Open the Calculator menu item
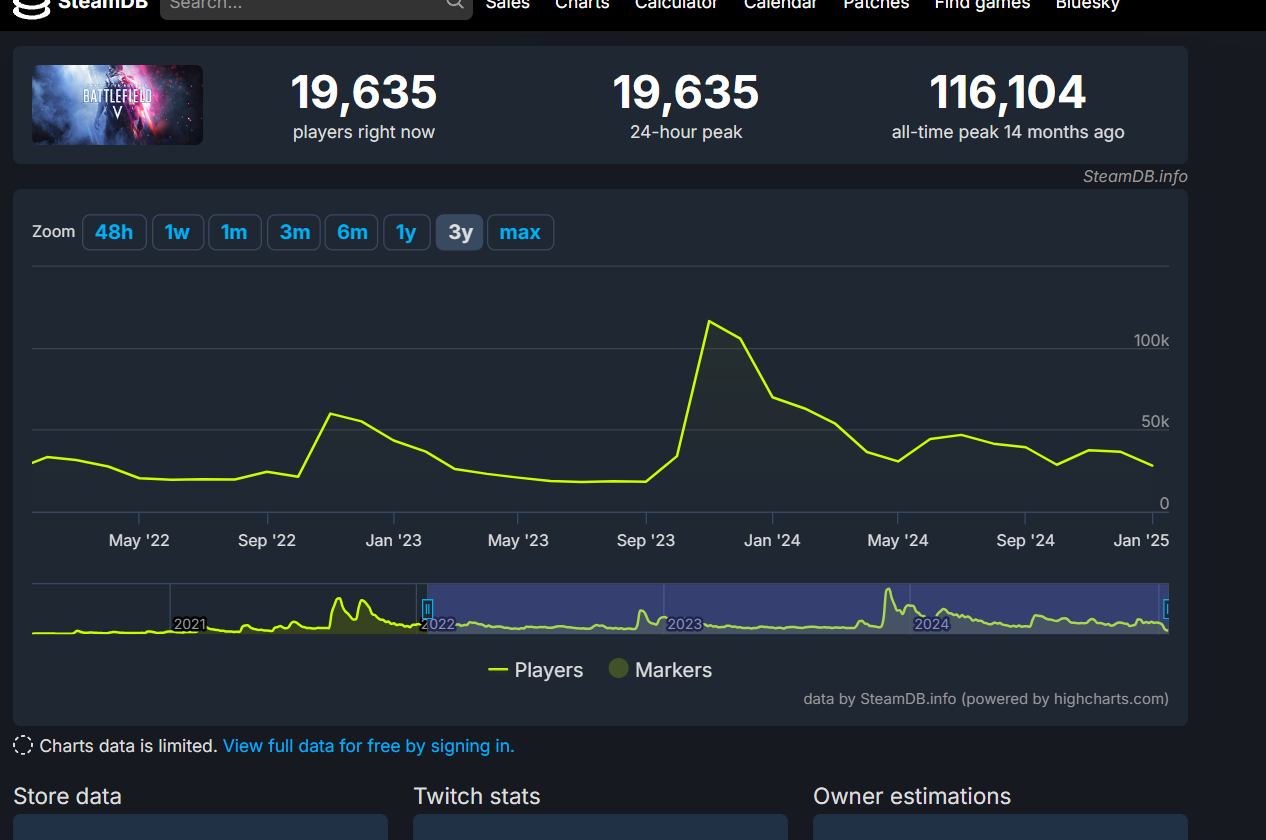 pyautogui.click(x=676, y=5)
